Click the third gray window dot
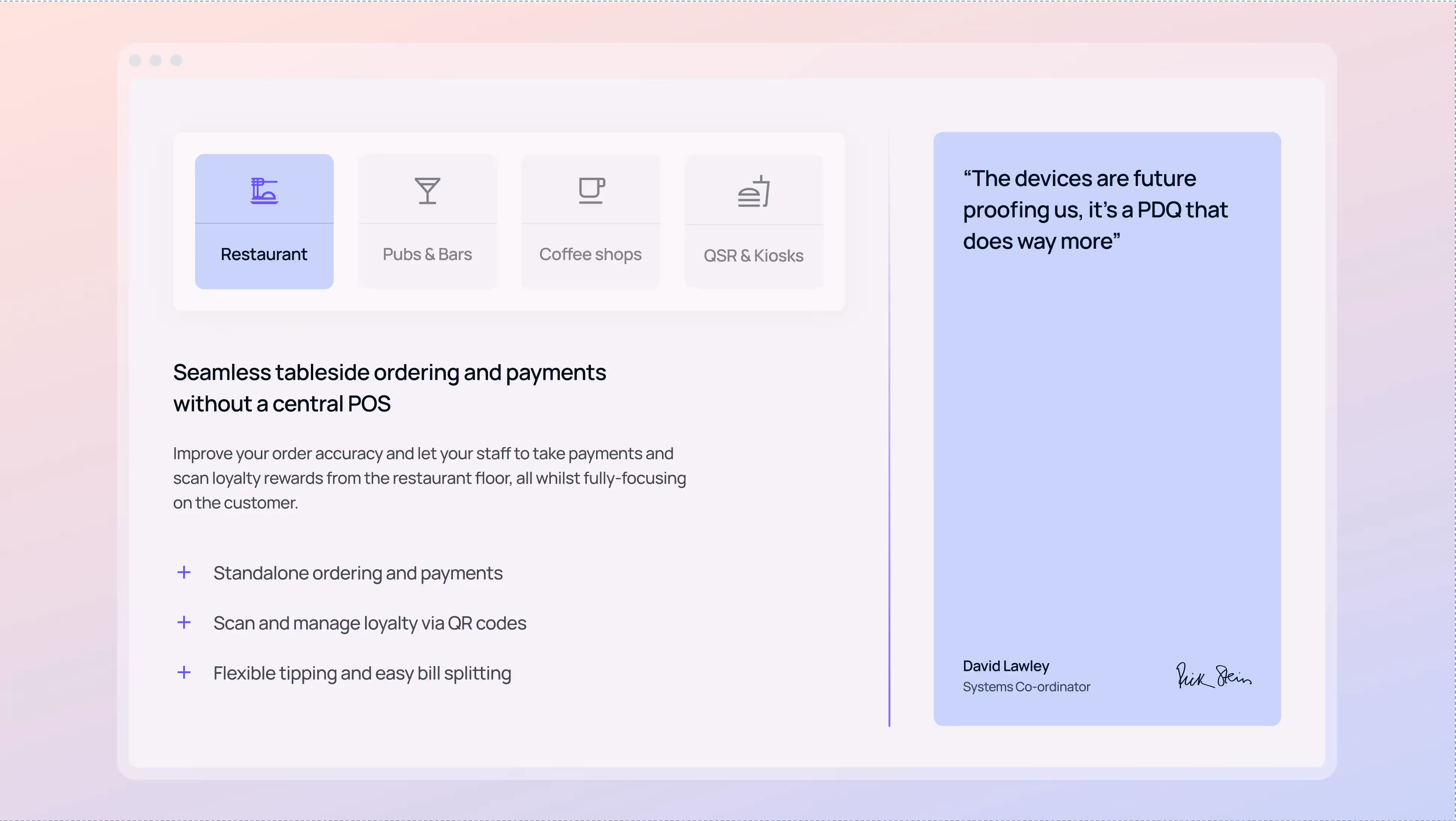The image size is (1456, 821). coord(177,61)
